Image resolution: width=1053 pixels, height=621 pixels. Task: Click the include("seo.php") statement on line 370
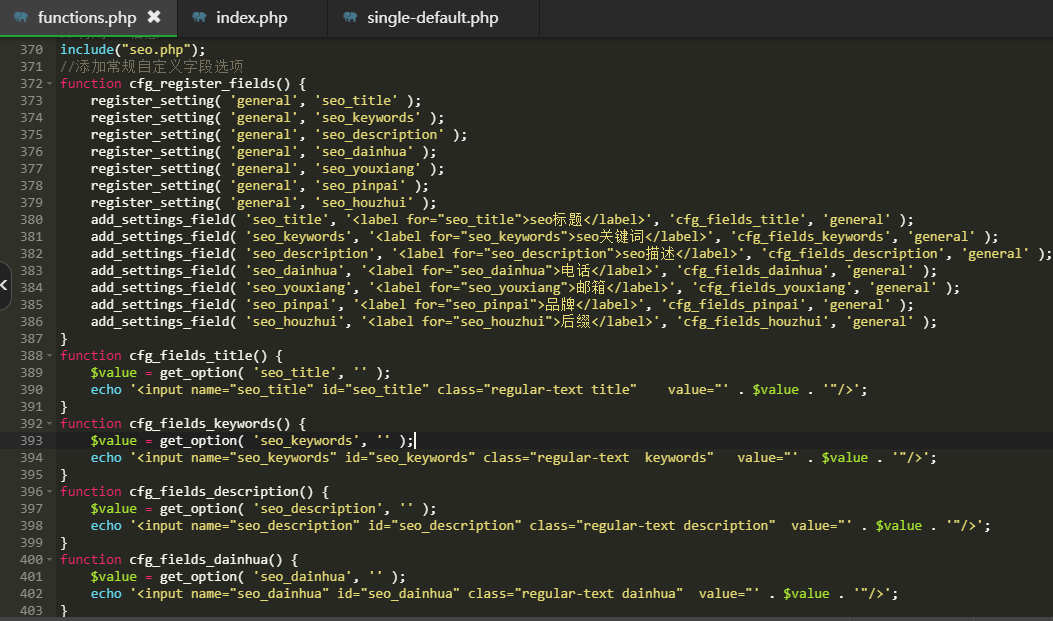click(133, 50)
